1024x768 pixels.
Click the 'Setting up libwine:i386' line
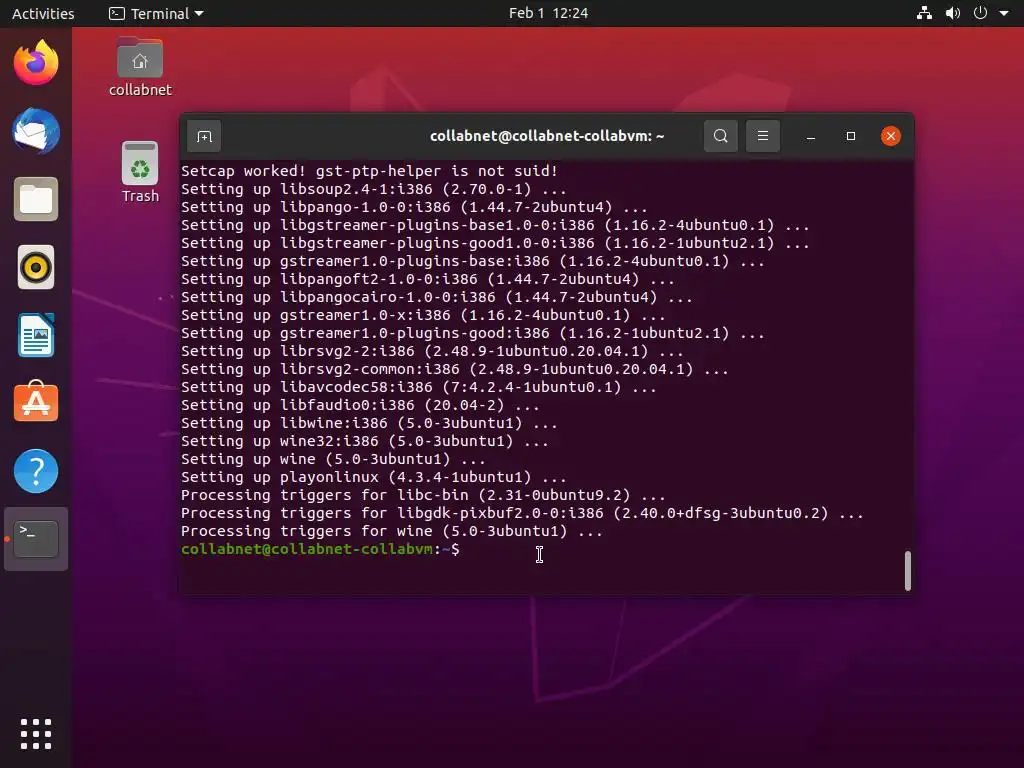click(369, 423)
